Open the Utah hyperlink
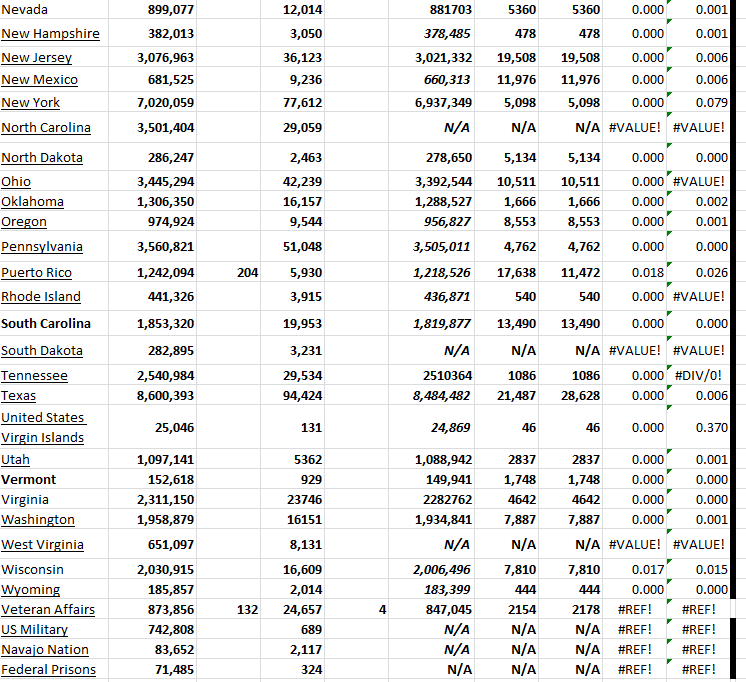Image resolution: width=746 pixels, height=682 pixels. tap(15, 459)
